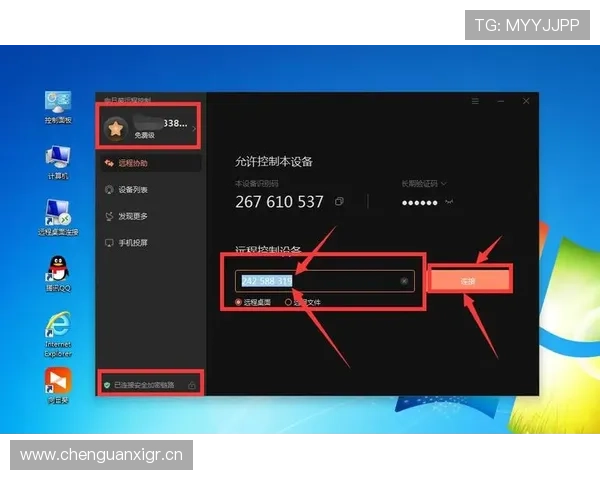Open the 手机投屏 sidebar item

coord(126,243)
